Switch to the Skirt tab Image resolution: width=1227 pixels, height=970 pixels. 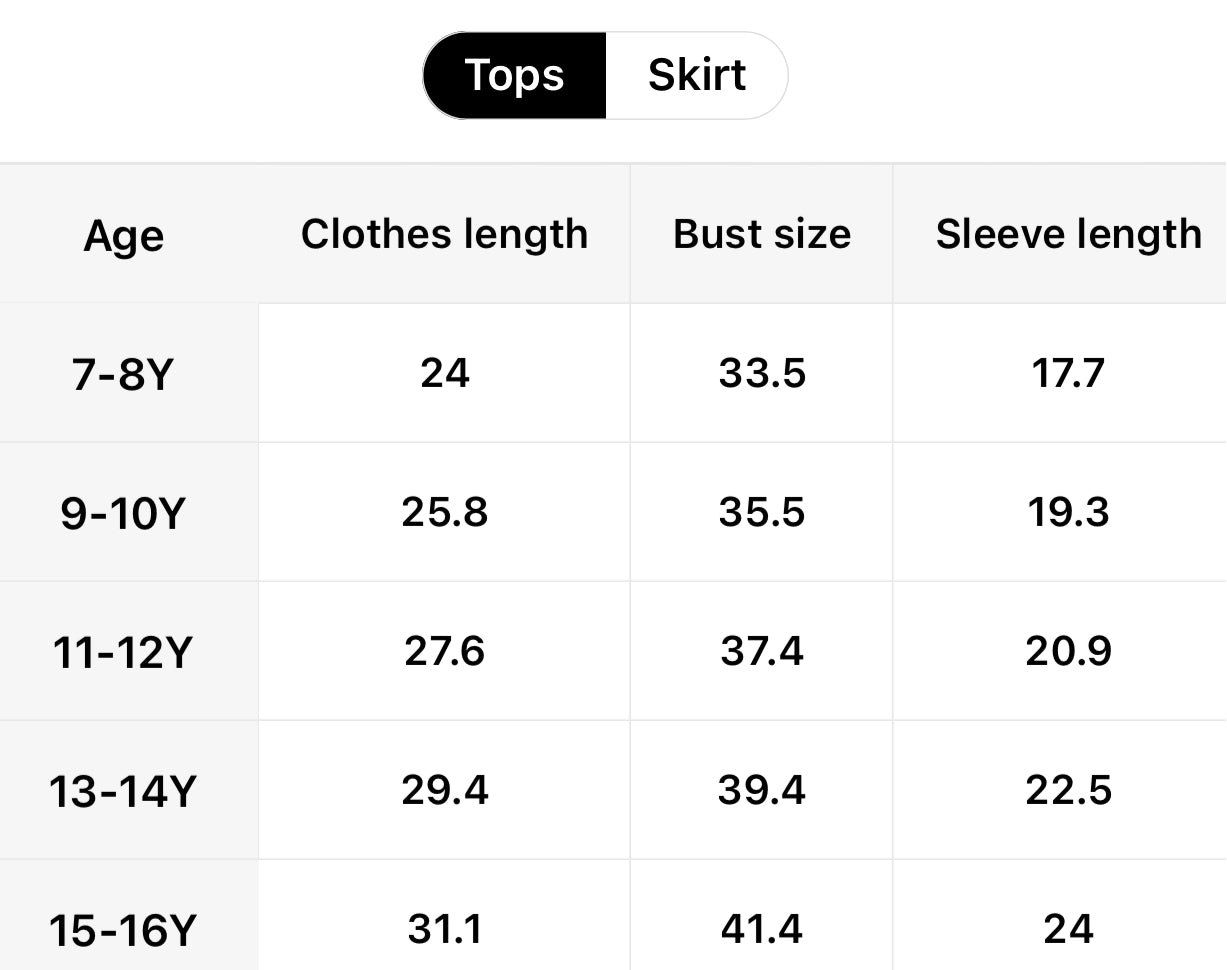(696, 76)
